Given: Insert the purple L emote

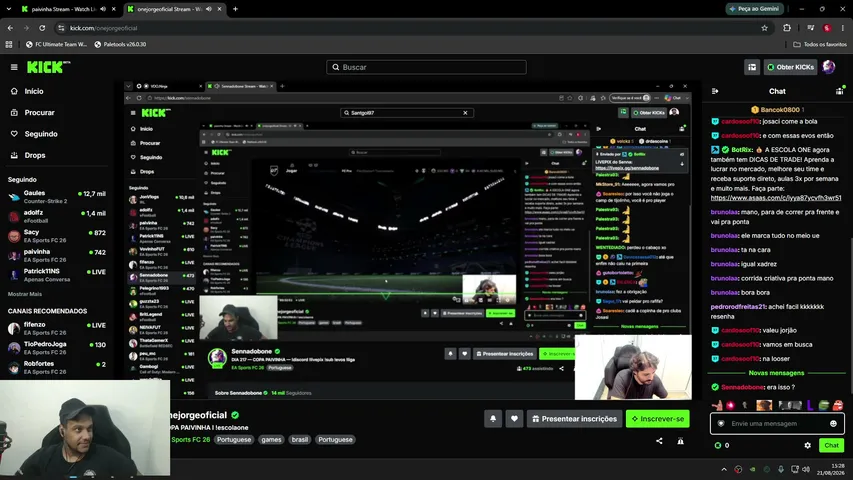Looking at the screenshot, I should point(810,405).
